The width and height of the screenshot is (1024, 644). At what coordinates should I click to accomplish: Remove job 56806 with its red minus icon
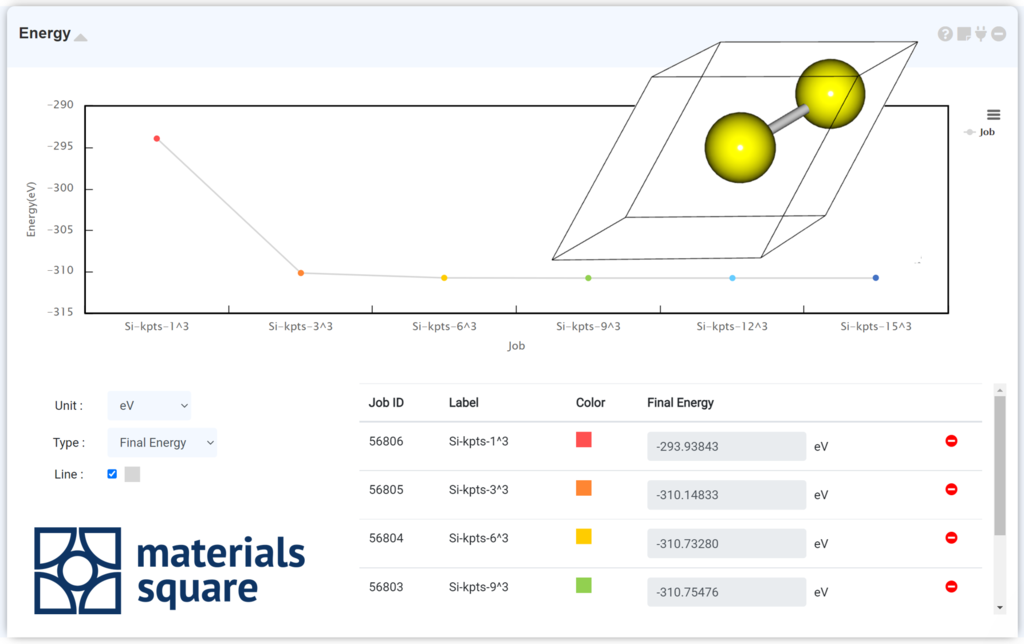click(952, 440)
